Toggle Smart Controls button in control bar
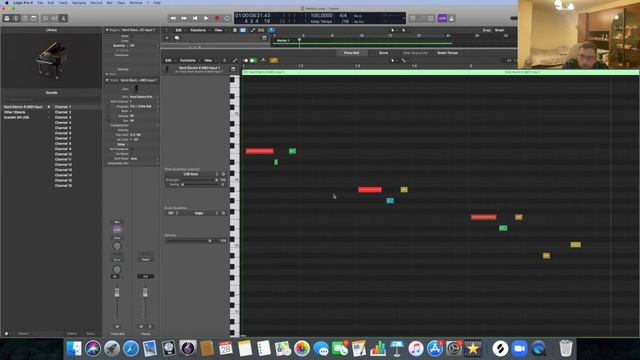Viewport: 640px width, 360px height. [45, 18]
